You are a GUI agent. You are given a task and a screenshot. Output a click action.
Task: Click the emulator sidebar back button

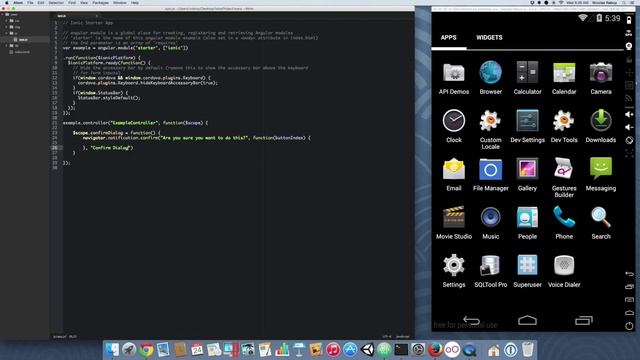[x=629, y=274]
